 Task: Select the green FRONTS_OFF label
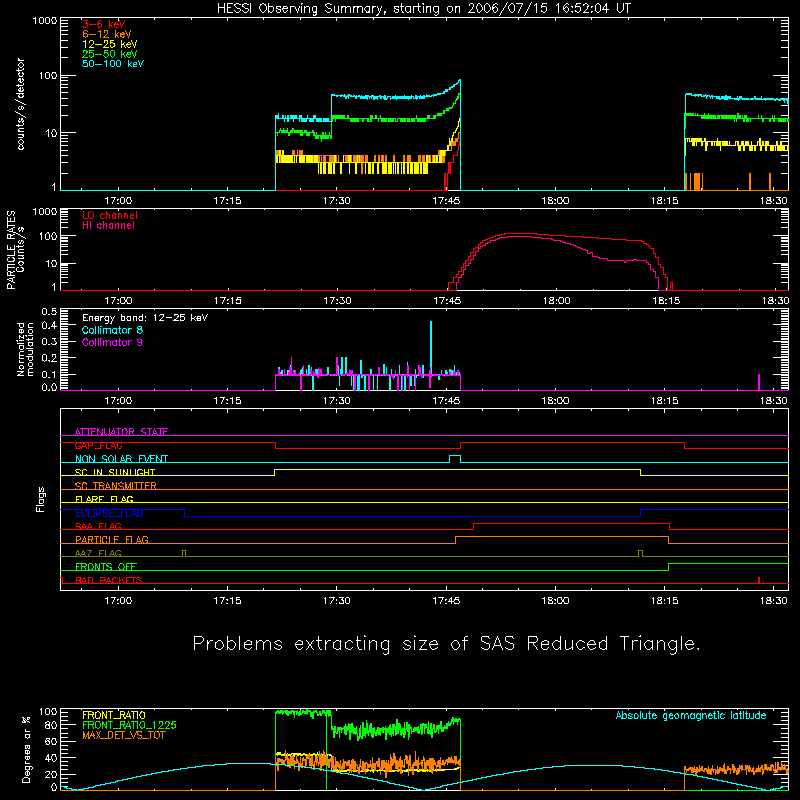(x=106, y=566)
